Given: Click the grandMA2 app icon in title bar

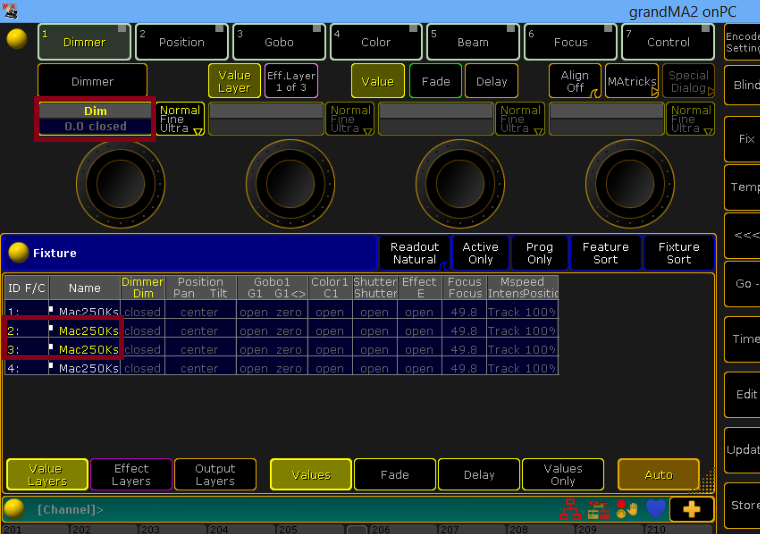Looking at the screenshot, I should tap(9, 11).
